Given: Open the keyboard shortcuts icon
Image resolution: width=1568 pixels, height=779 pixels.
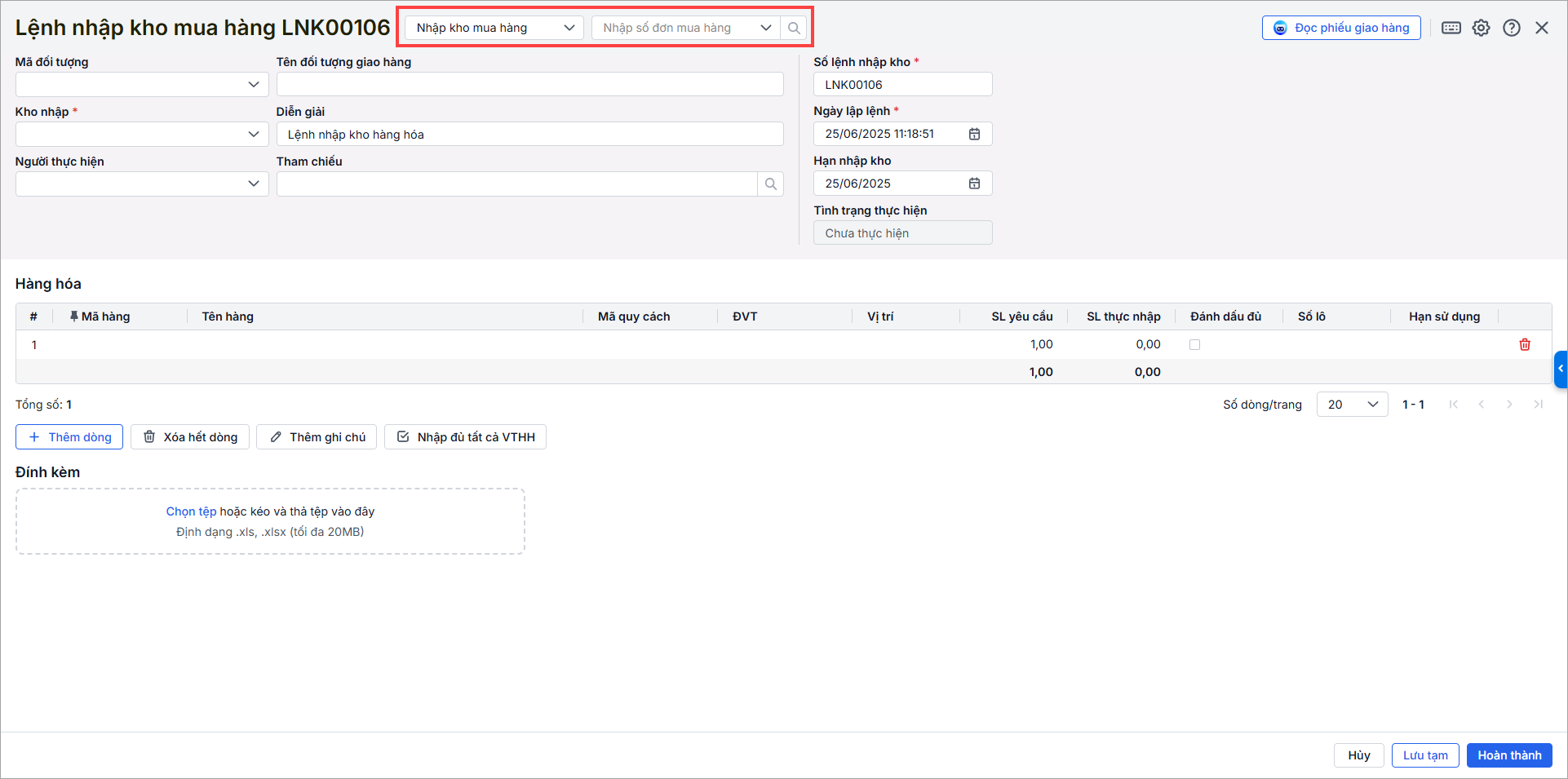Looking at the screenshot, I should click(x=1451, y=28).
